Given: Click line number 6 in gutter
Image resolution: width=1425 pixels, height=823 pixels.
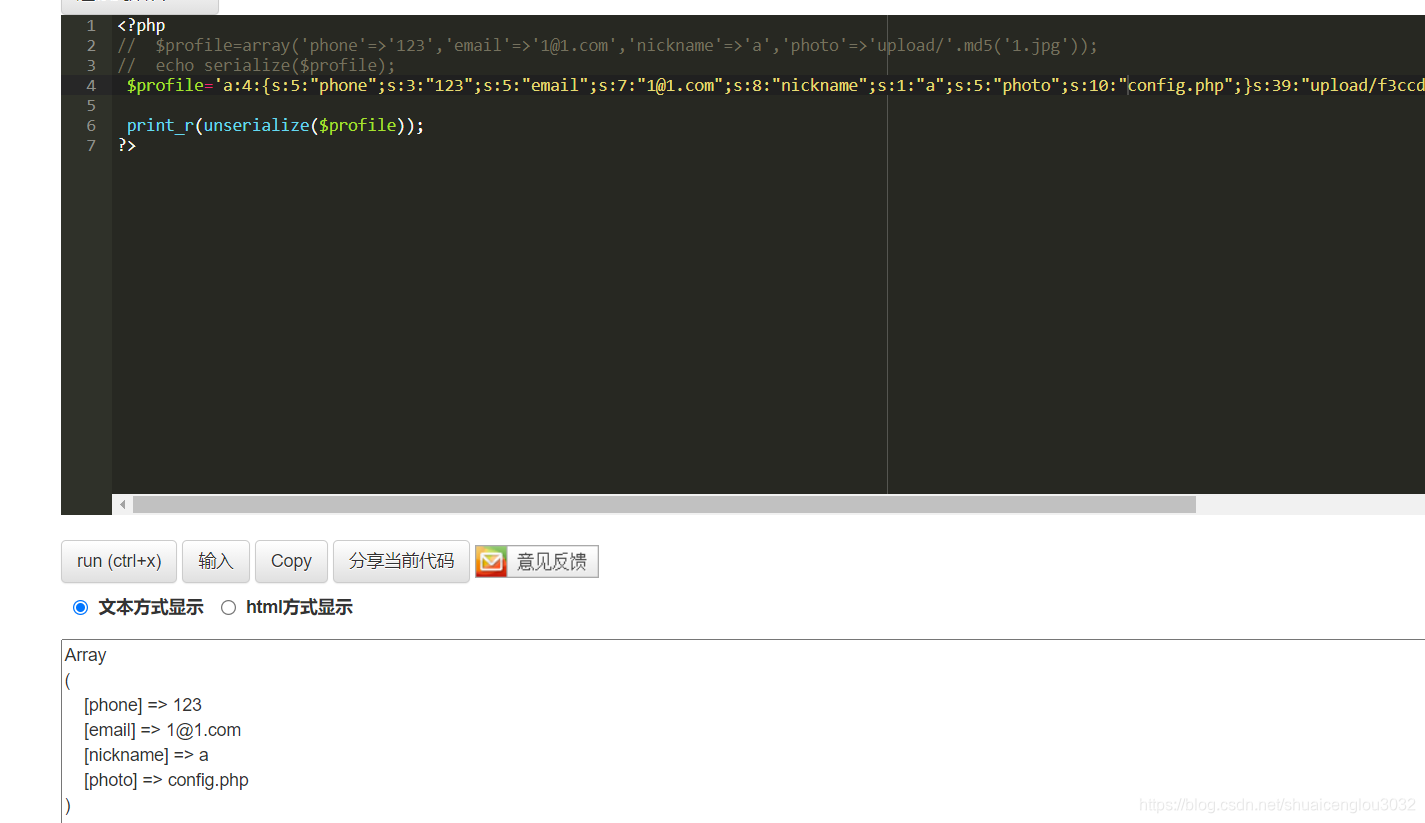Looking at the screenshot, I should coord(91,125).
